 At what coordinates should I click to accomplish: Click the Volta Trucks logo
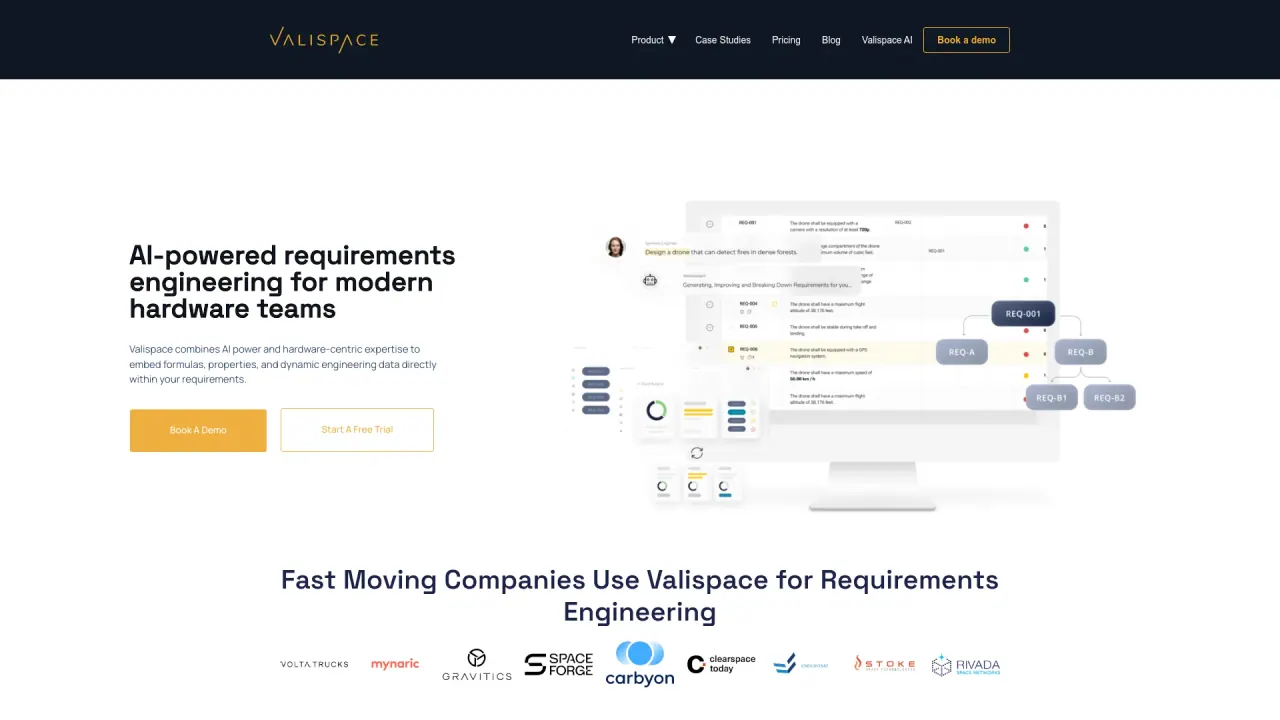(314, 664)
